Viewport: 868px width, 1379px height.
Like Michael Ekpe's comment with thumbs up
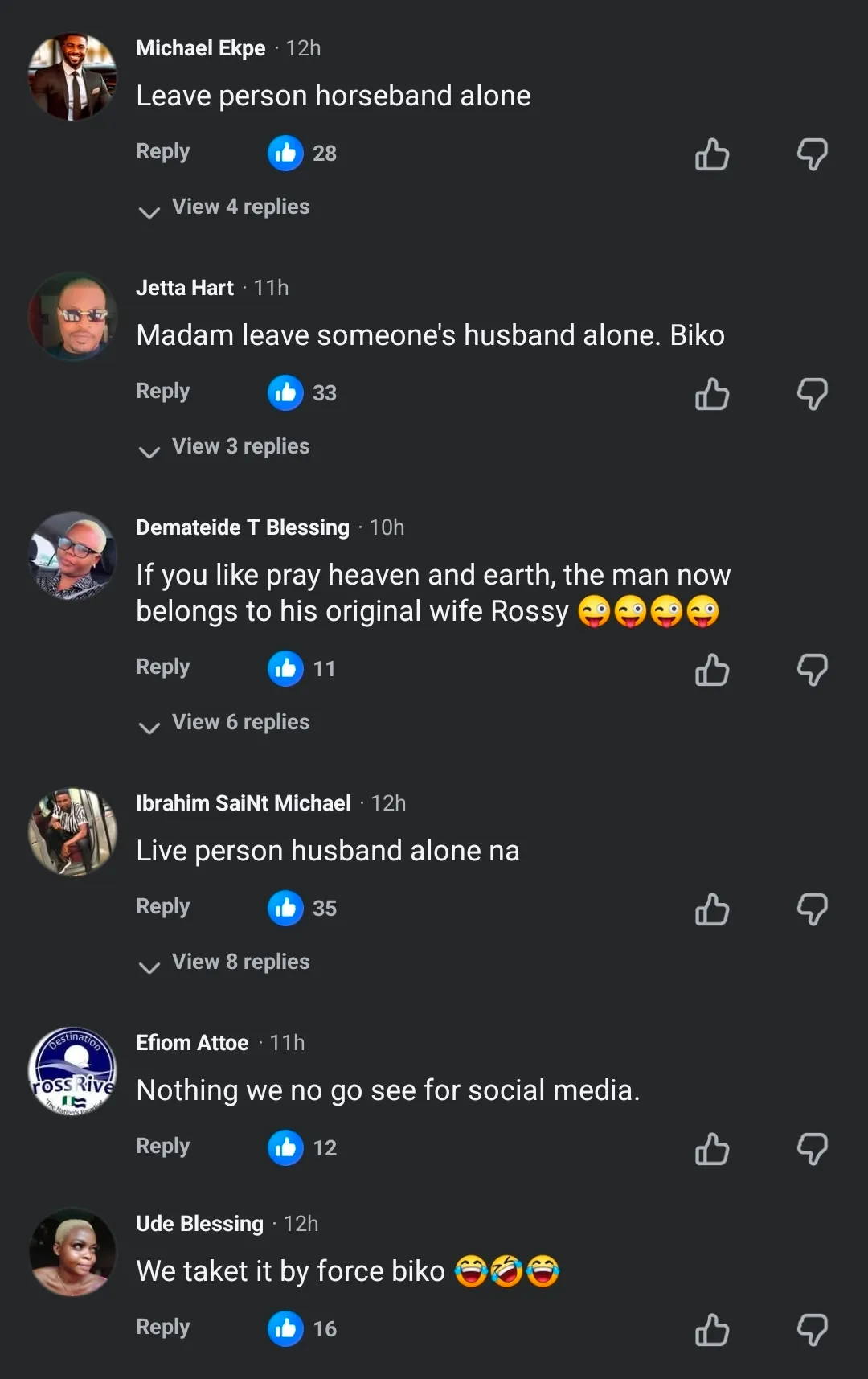click(712, 154)
